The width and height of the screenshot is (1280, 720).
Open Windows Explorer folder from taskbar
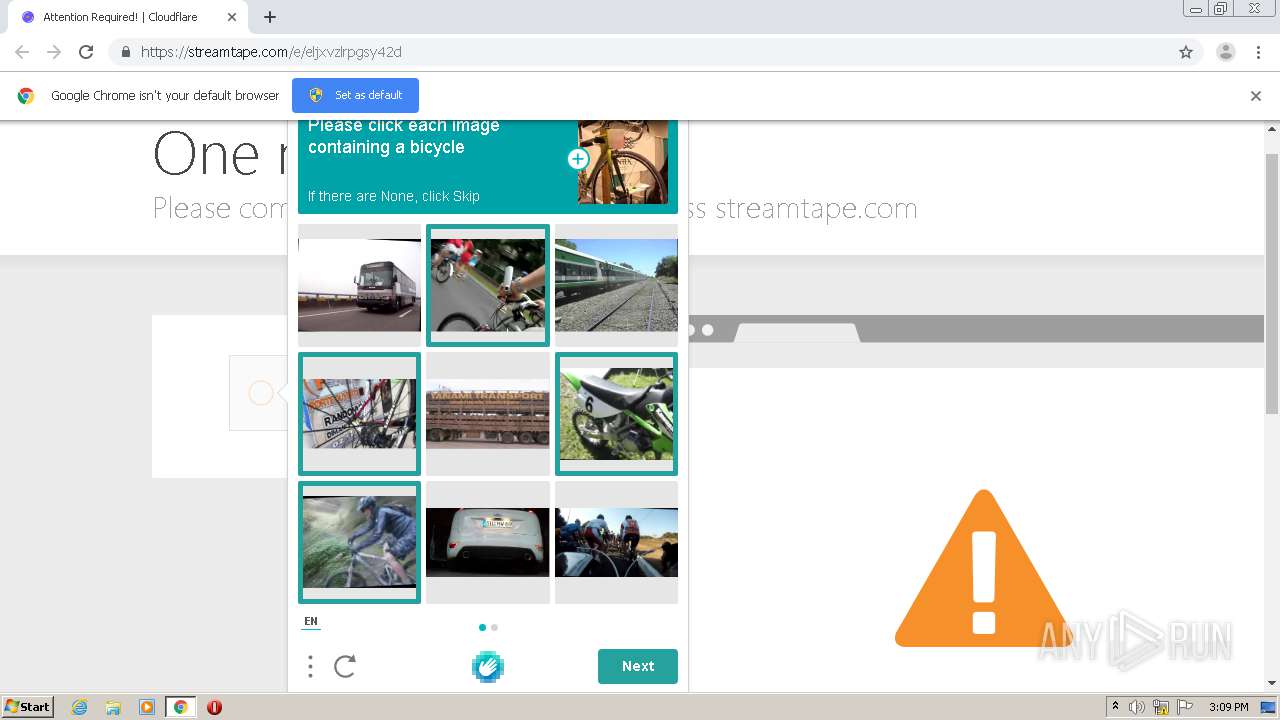click(x=113, y=707)
